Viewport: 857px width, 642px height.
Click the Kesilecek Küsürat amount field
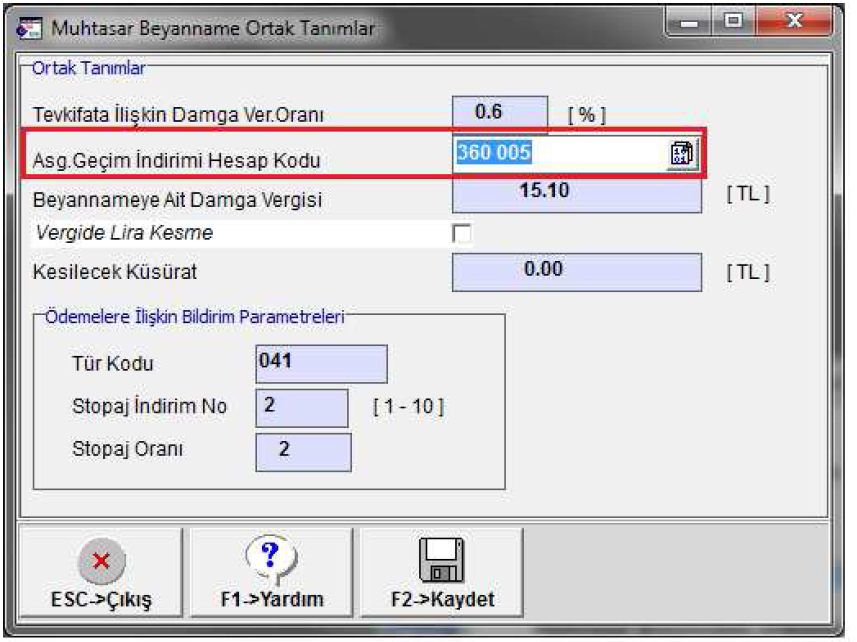pos(577,271)
